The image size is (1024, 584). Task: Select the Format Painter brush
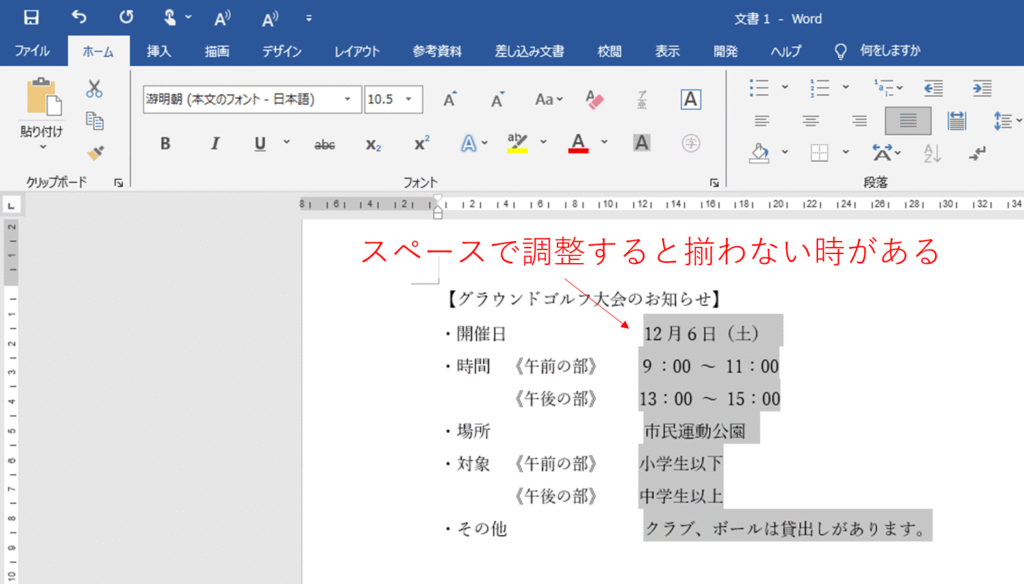95,153
